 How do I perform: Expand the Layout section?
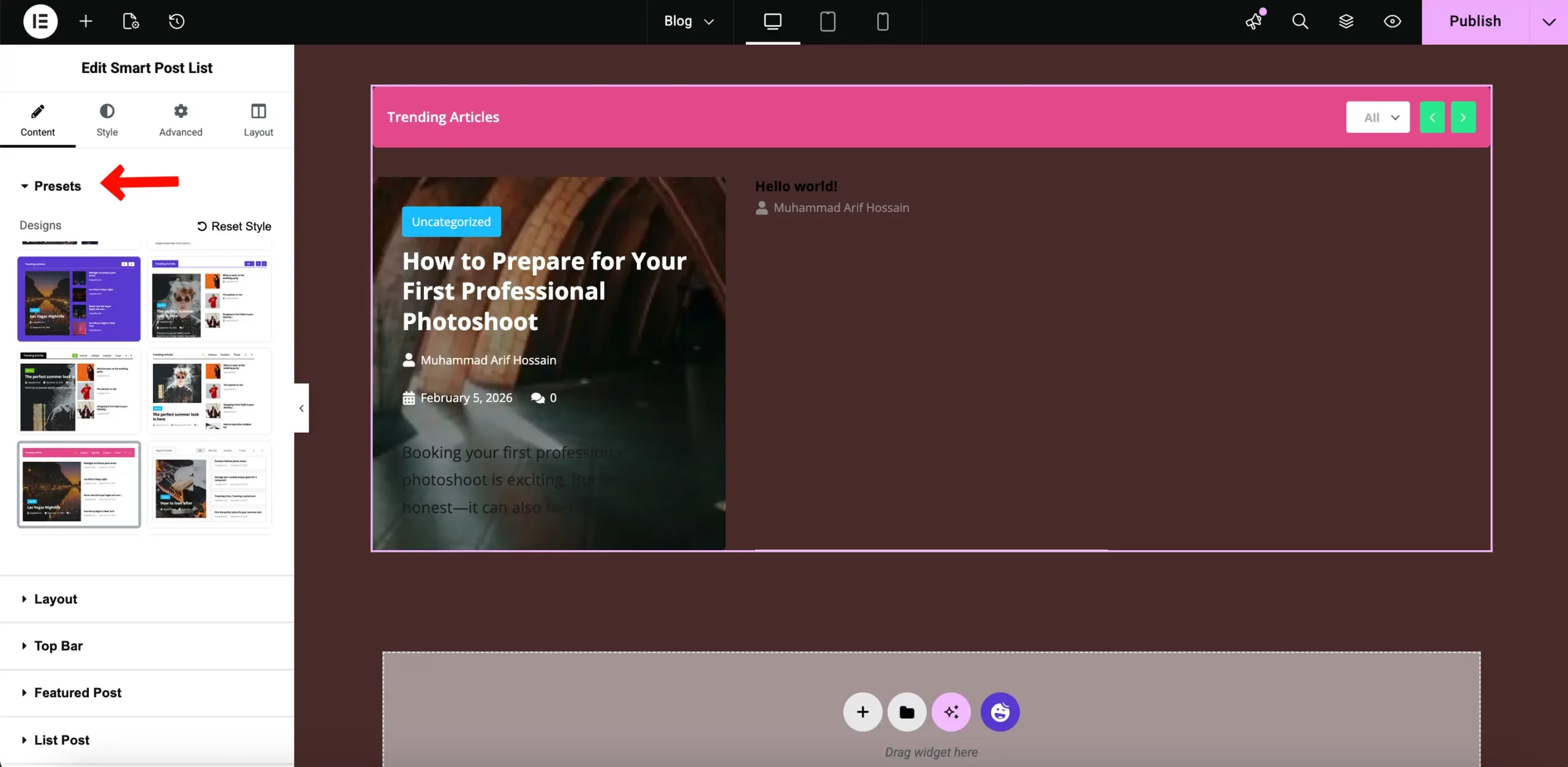[x=56, y=599]
